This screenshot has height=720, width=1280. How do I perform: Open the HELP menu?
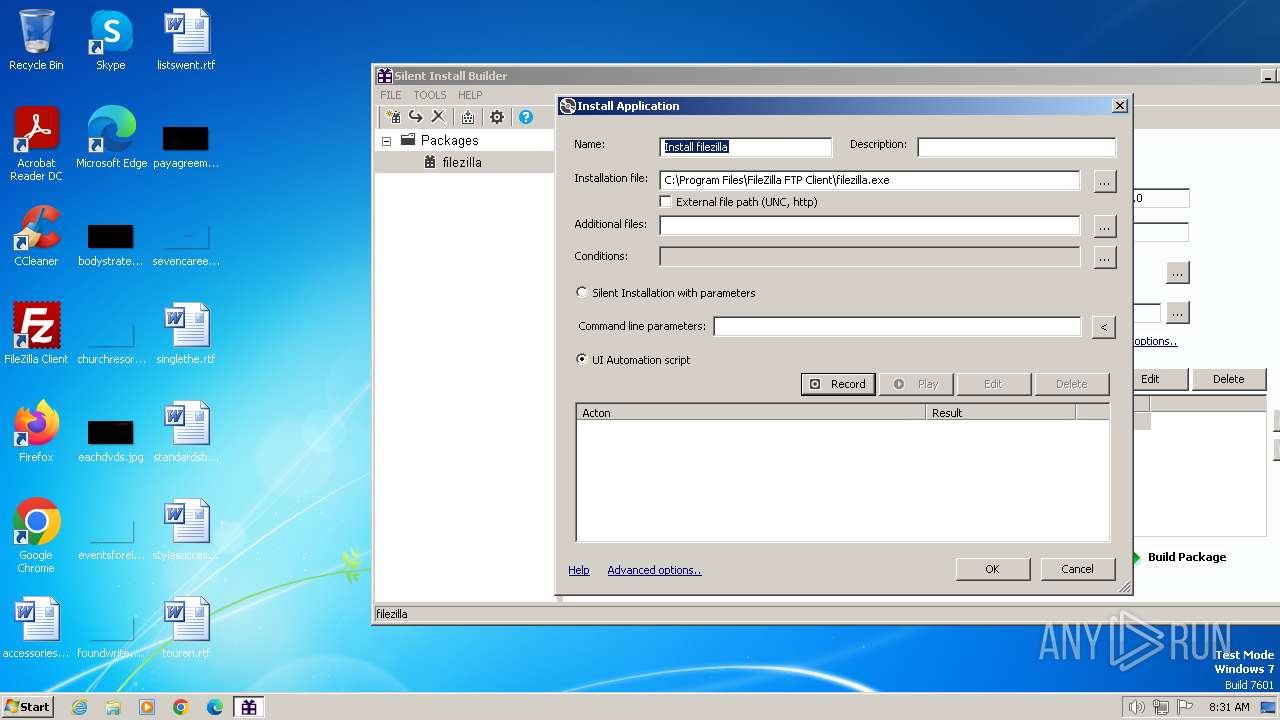point(470,95)
